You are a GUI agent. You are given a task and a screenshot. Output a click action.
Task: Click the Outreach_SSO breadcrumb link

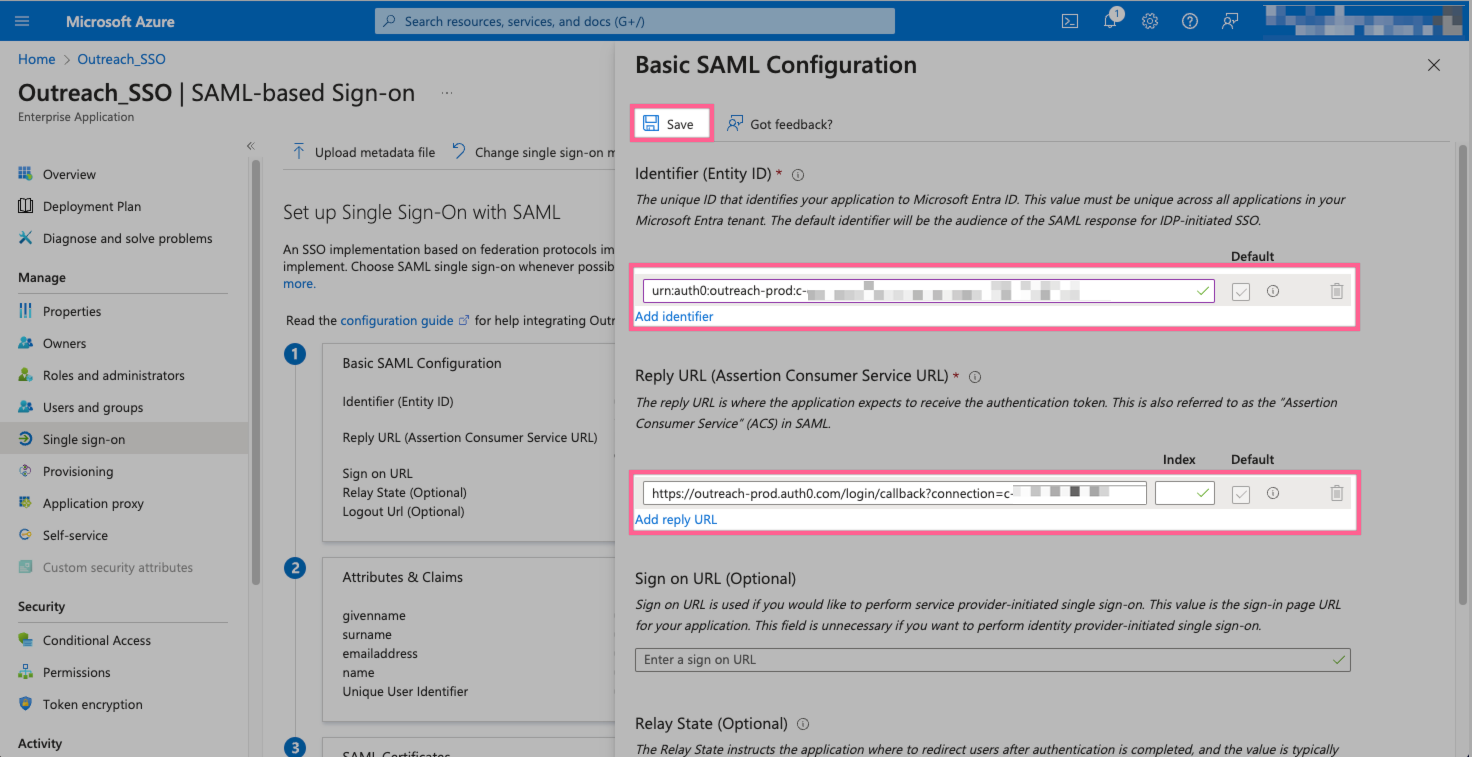coord(121,59)
